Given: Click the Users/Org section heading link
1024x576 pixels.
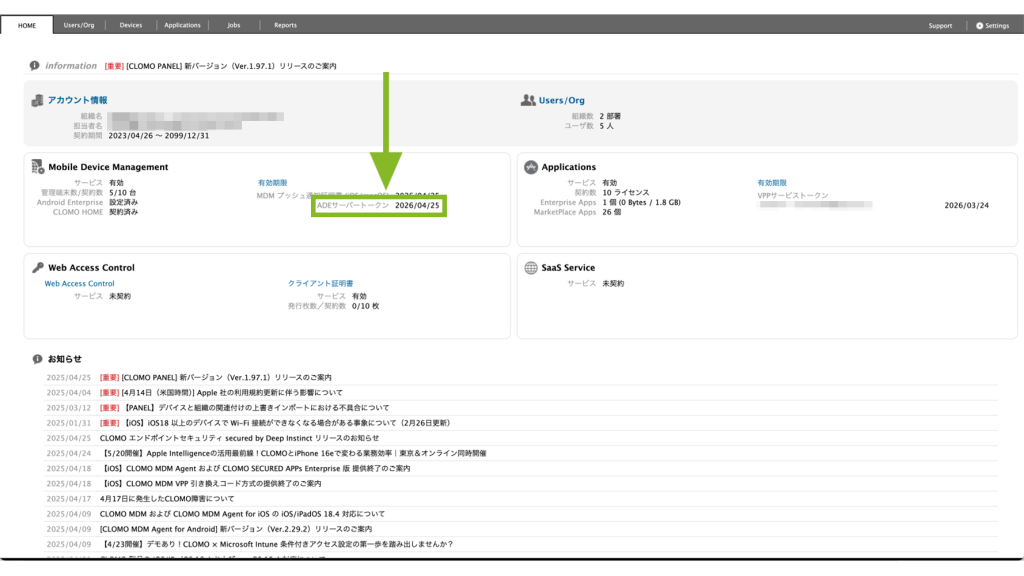Looking at the screenshot, I should 561,100.
